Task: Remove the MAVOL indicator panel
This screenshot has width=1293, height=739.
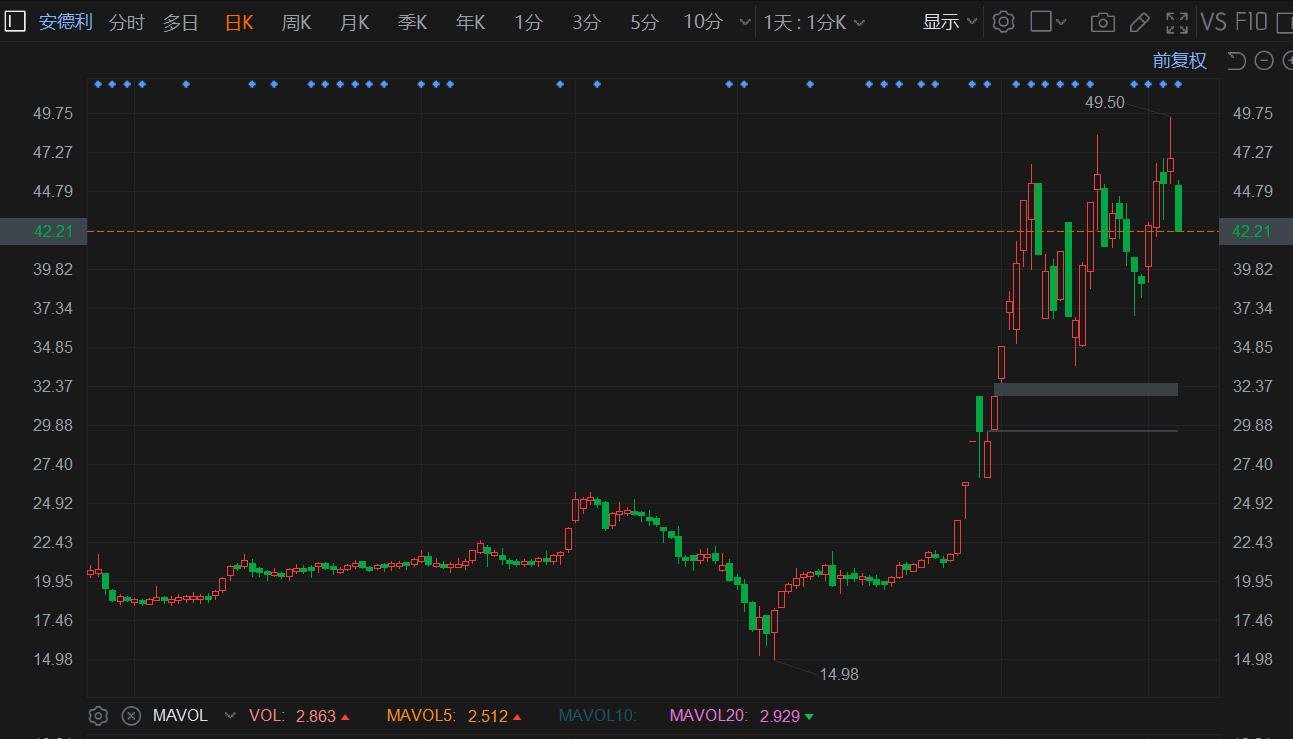Action: 131,716
